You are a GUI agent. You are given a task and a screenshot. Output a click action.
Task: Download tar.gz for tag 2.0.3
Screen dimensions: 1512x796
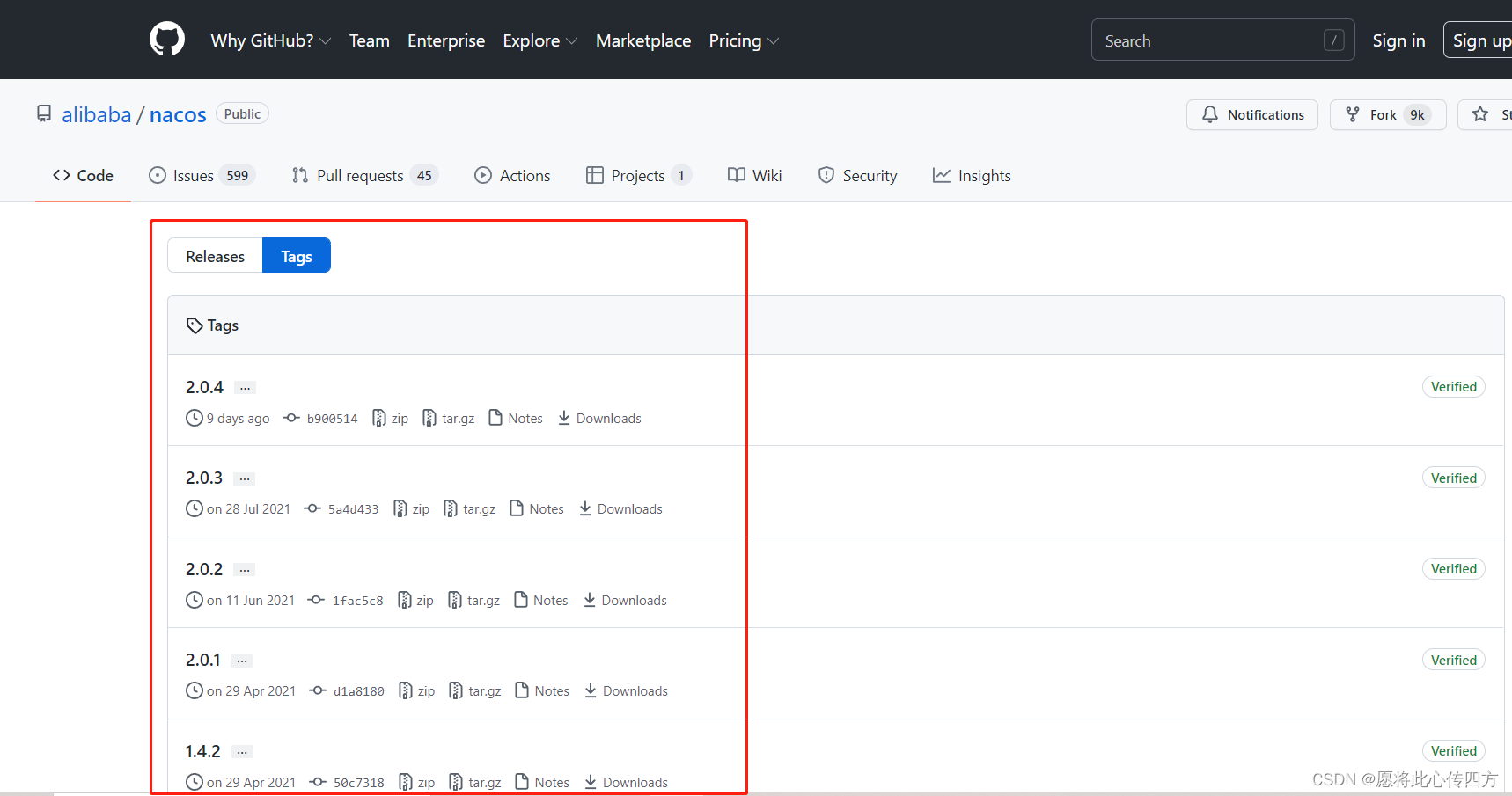pos(470,509)
